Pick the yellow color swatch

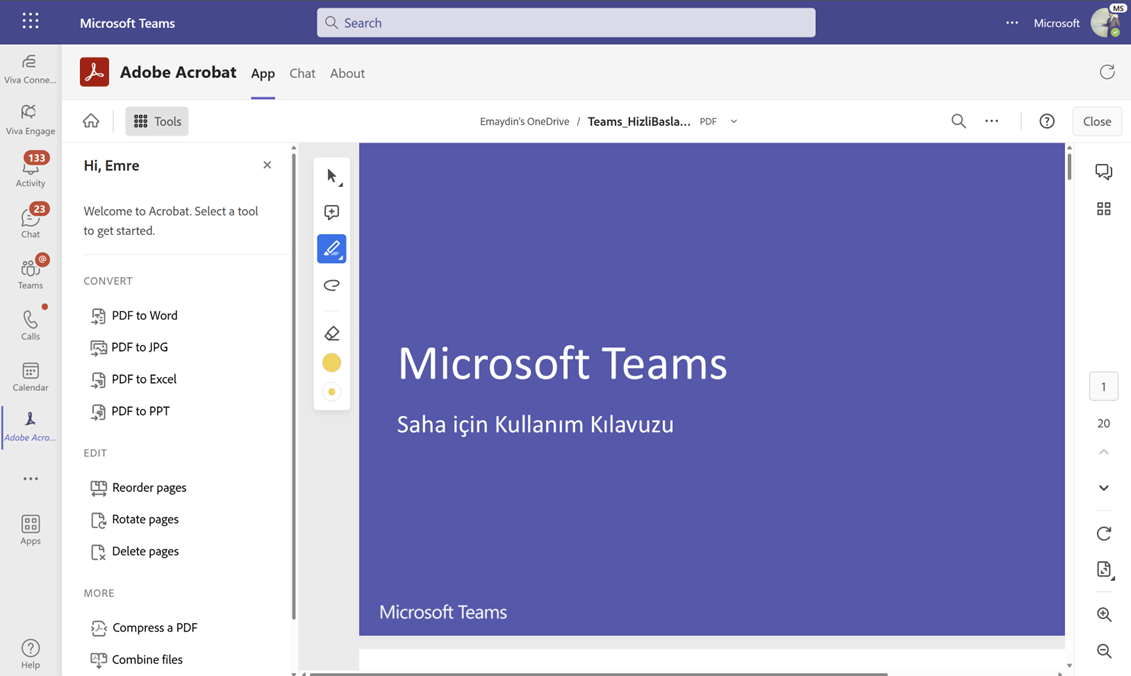pos(332,363)
